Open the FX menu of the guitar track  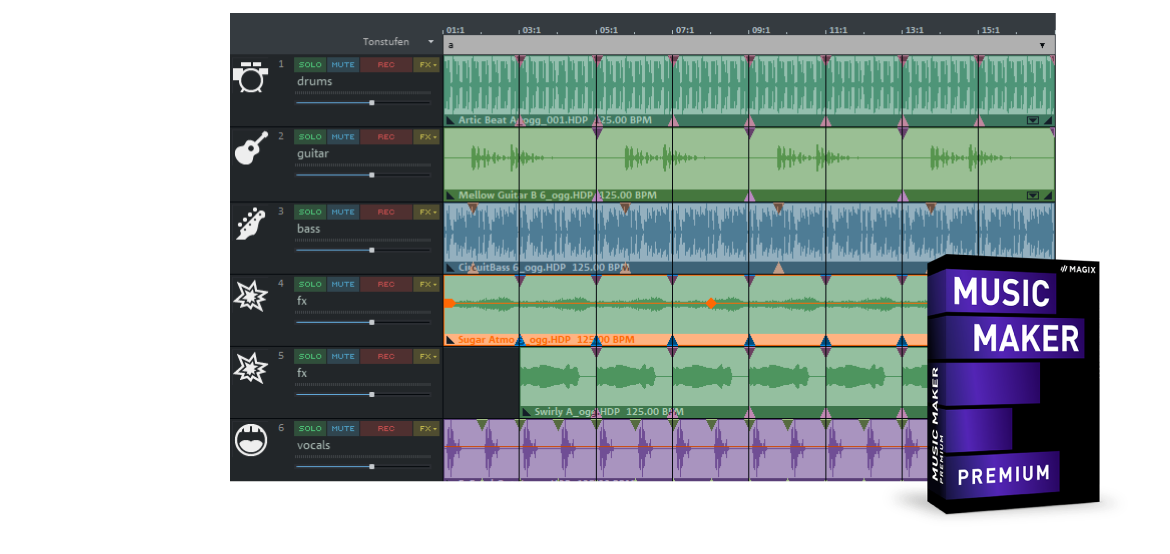pyautogui.click(x=427, y=137)
